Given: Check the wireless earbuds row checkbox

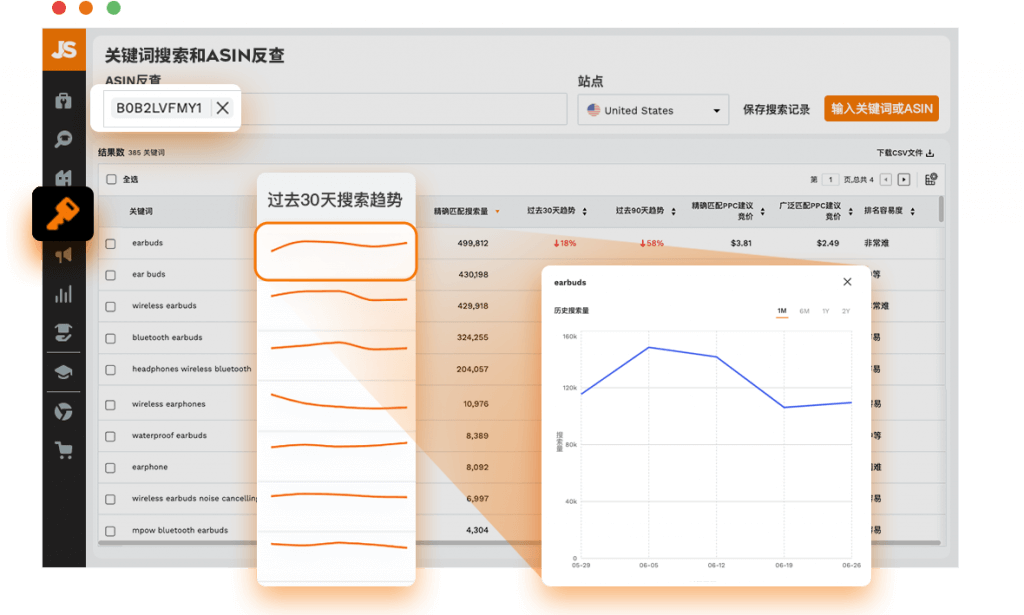Looking at the screenshot, I should (x=110, y=306).
